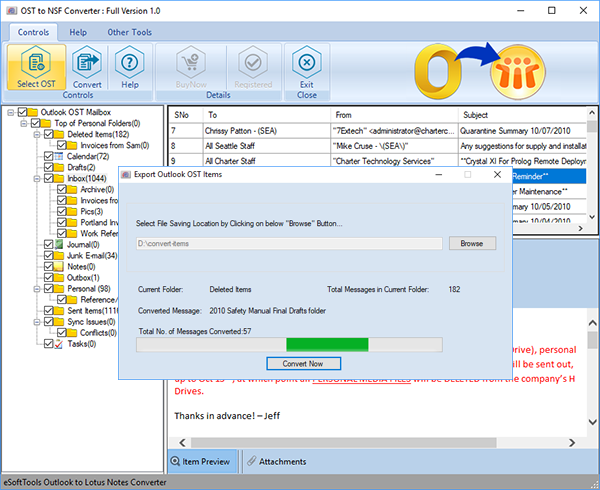The width and height of the screenshot is (600, 490).
Task: Minimize the Export Outlook OST Items dialog
Action: click(439, 174)
